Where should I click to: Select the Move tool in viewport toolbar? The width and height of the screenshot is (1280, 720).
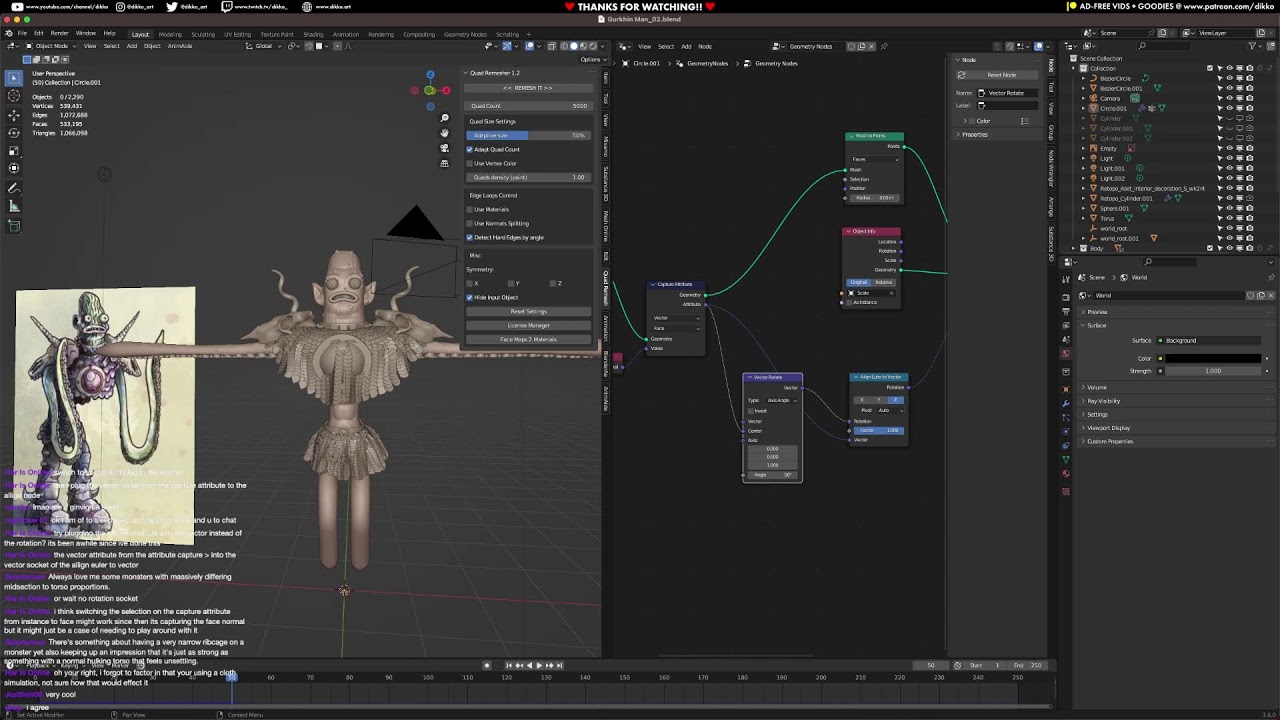coord(14,114)
